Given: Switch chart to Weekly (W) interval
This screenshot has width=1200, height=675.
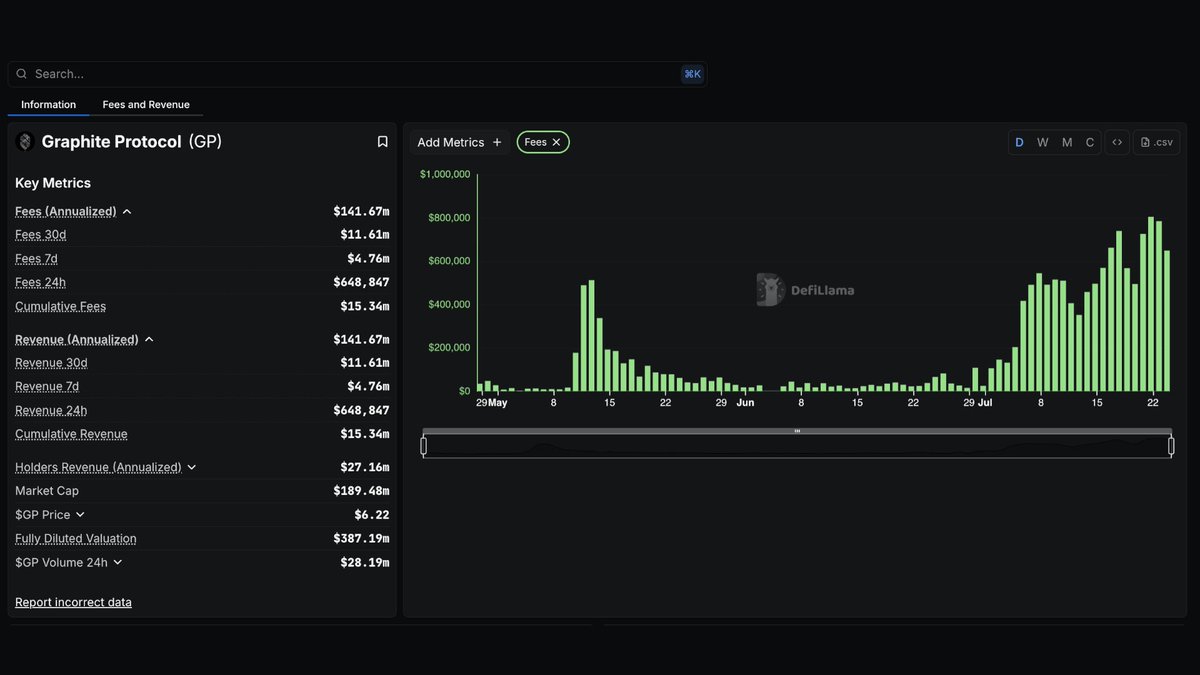Looking at the screenshot, I should (x=1043, y=142).
